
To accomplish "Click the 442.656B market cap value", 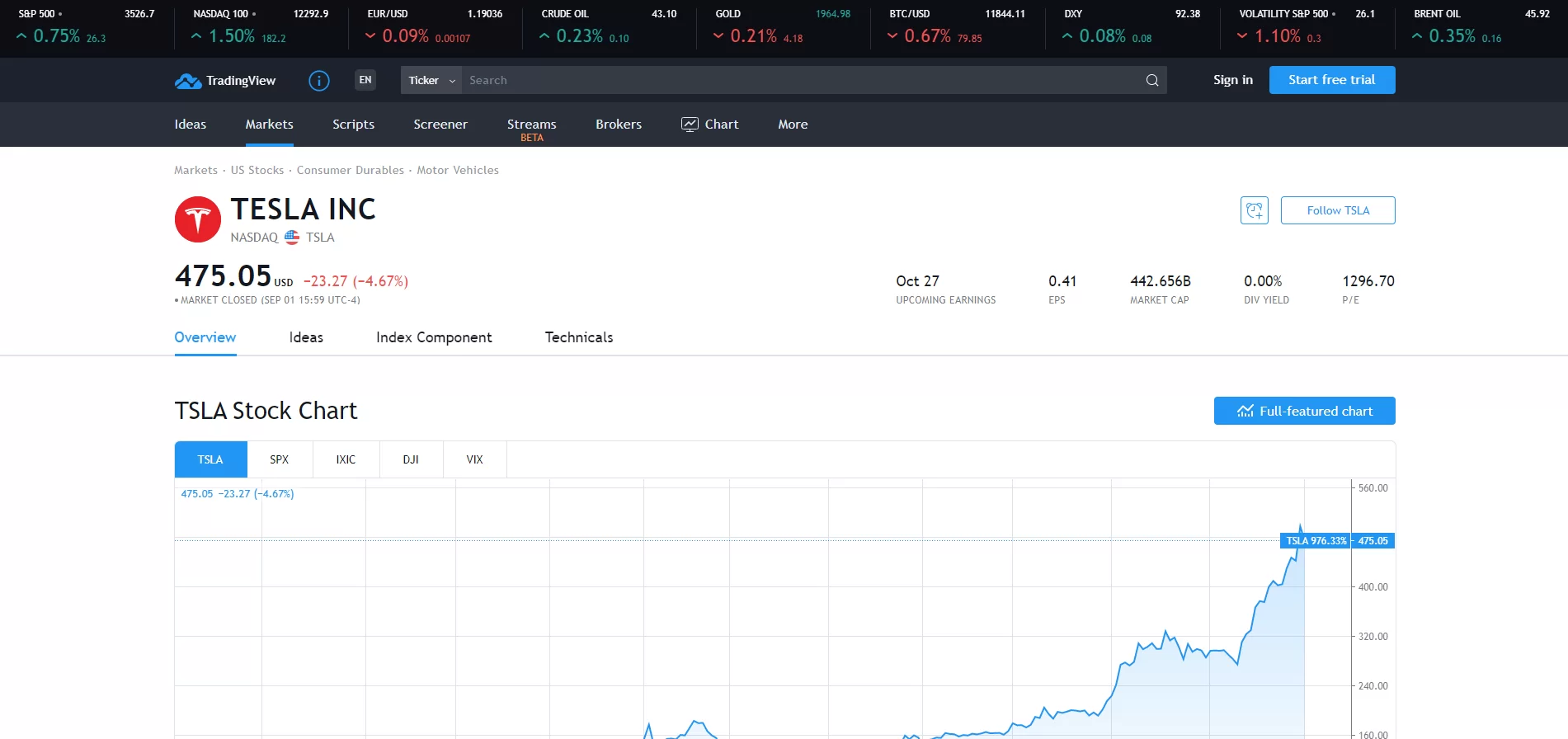I will click(x=1160, y=281).
